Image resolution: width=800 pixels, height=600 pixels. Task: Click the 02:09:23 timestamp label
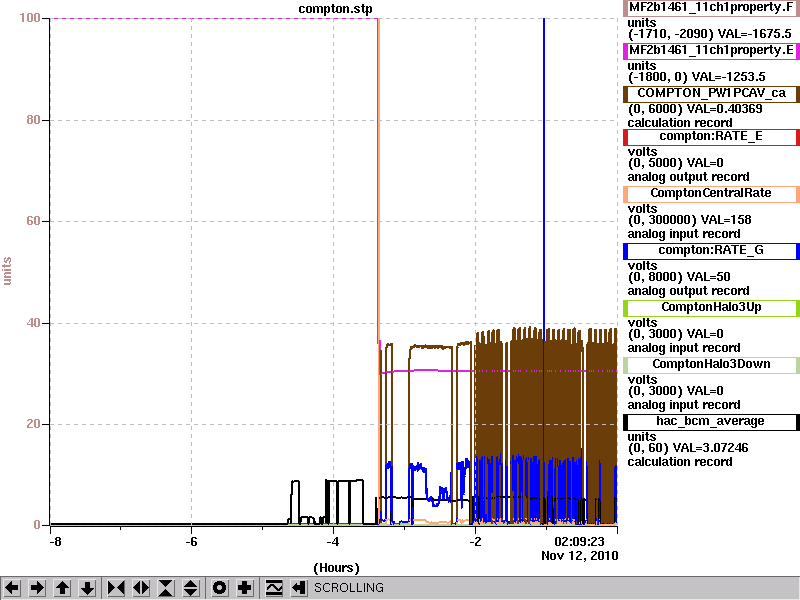[579, 542]
